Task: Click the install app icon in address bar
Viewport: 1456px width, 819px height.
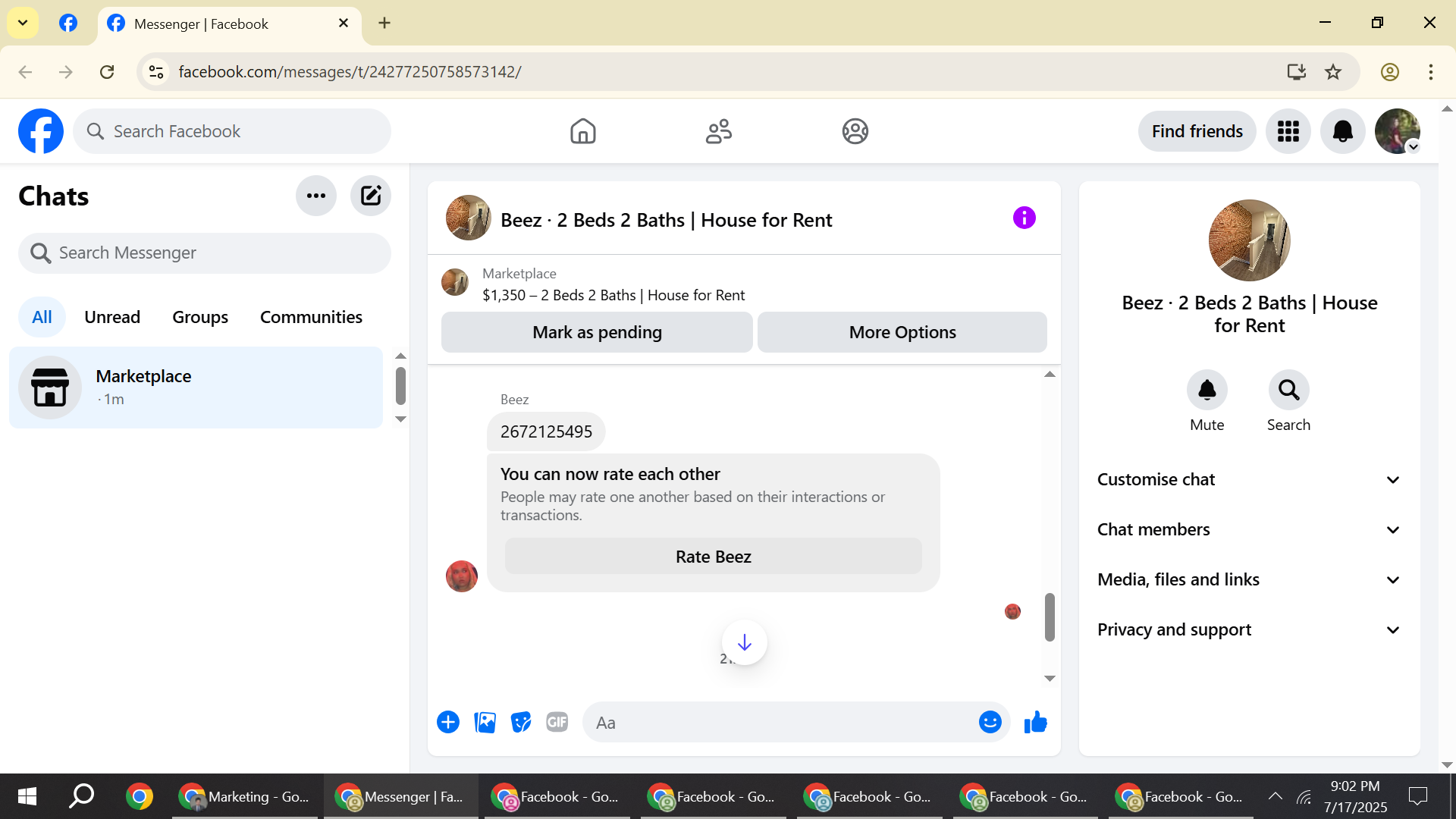Action: pyautogui.click(x=1296, y=72)
